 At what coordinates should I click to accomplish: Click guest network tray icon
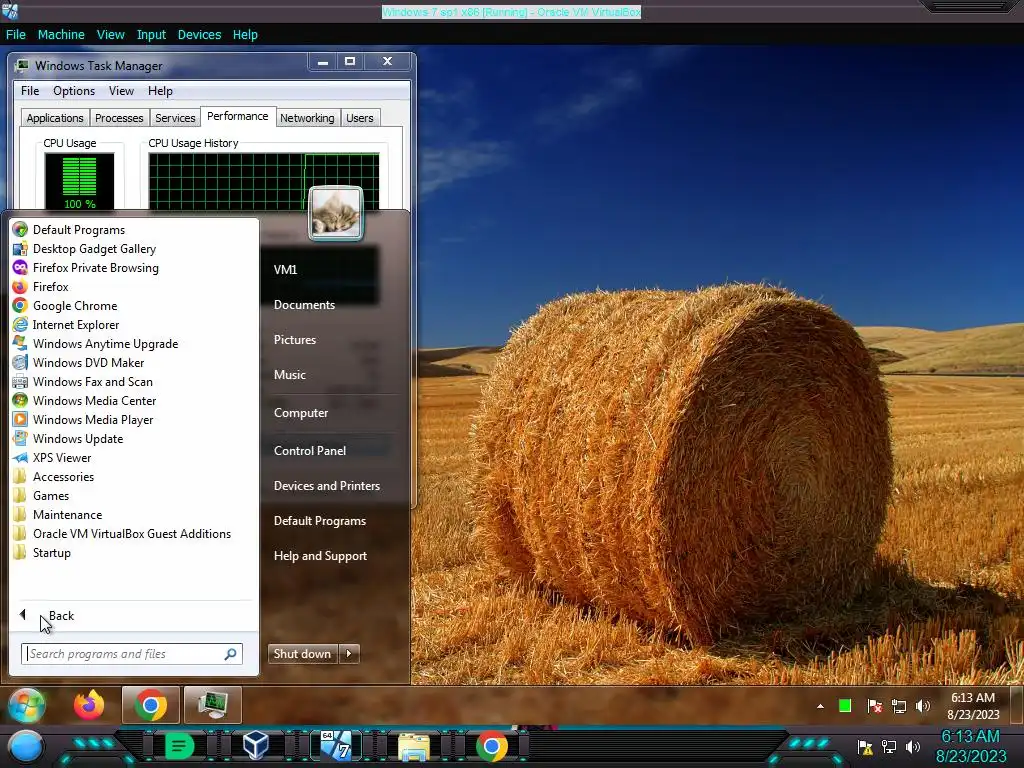(899, 706)
